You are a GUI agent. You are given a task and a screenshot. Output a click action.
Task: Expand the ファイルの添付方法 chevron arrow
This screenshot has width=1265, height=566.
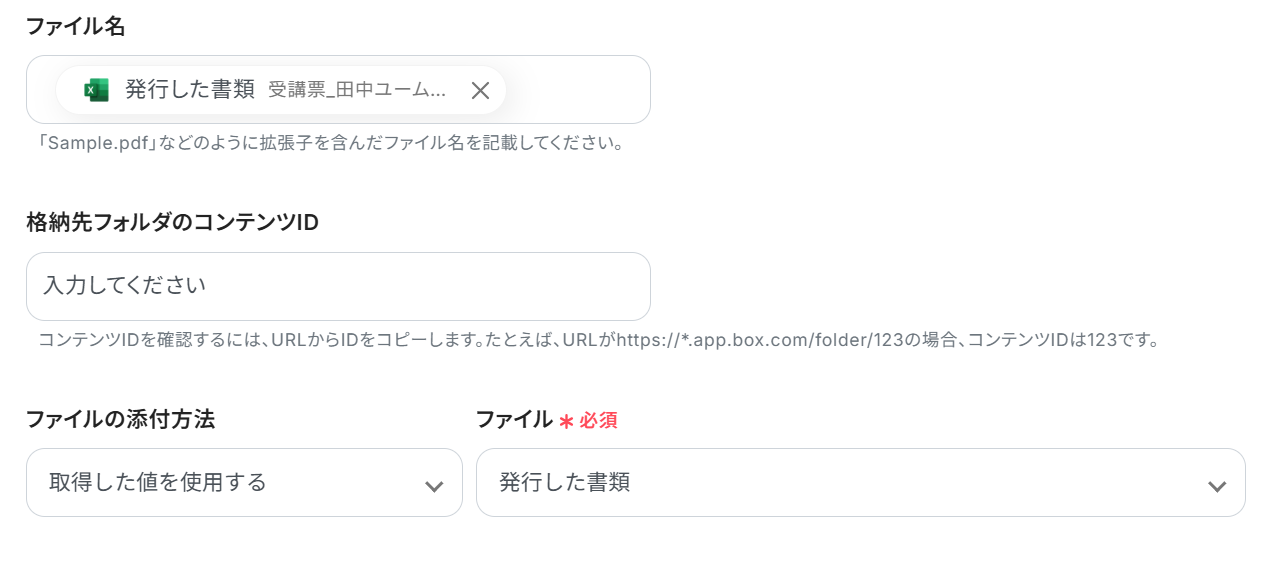(x=434, y=486)
